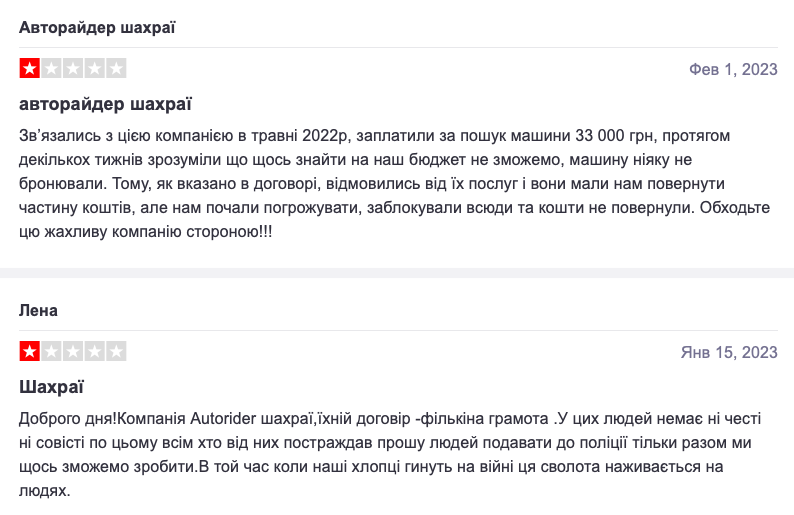Select review title Шахраї
This screenshot has width=794, height=515.
point(51,387)
